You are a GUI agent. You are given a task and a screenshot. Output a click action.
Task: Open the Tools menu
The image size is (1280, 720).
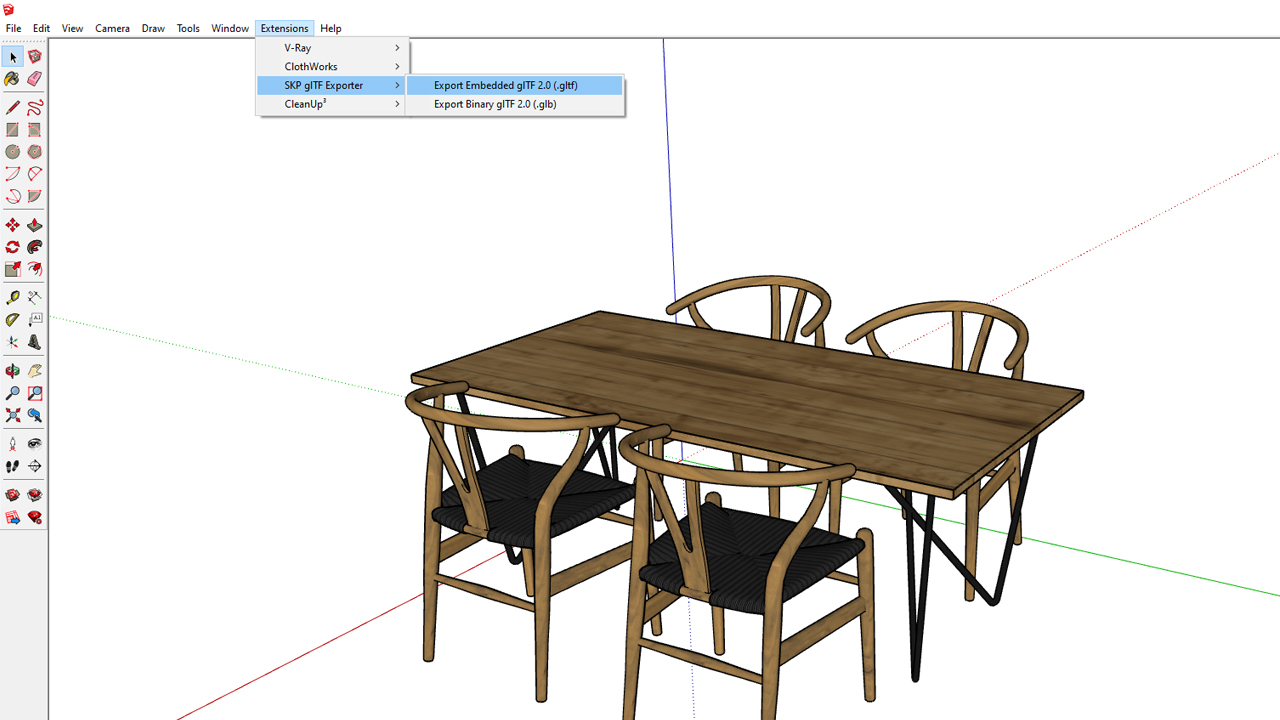click(188, 28)
